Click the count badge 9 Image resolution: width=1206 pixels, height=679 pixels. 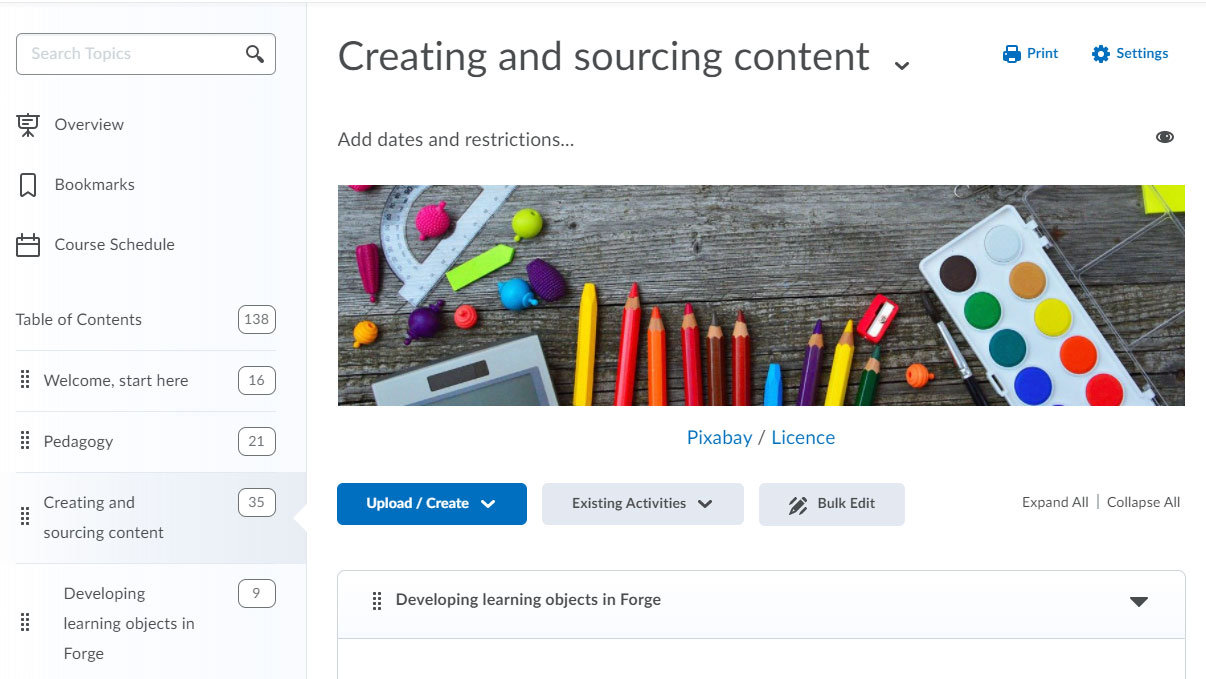pyautogui.click(x=257, y=594)
